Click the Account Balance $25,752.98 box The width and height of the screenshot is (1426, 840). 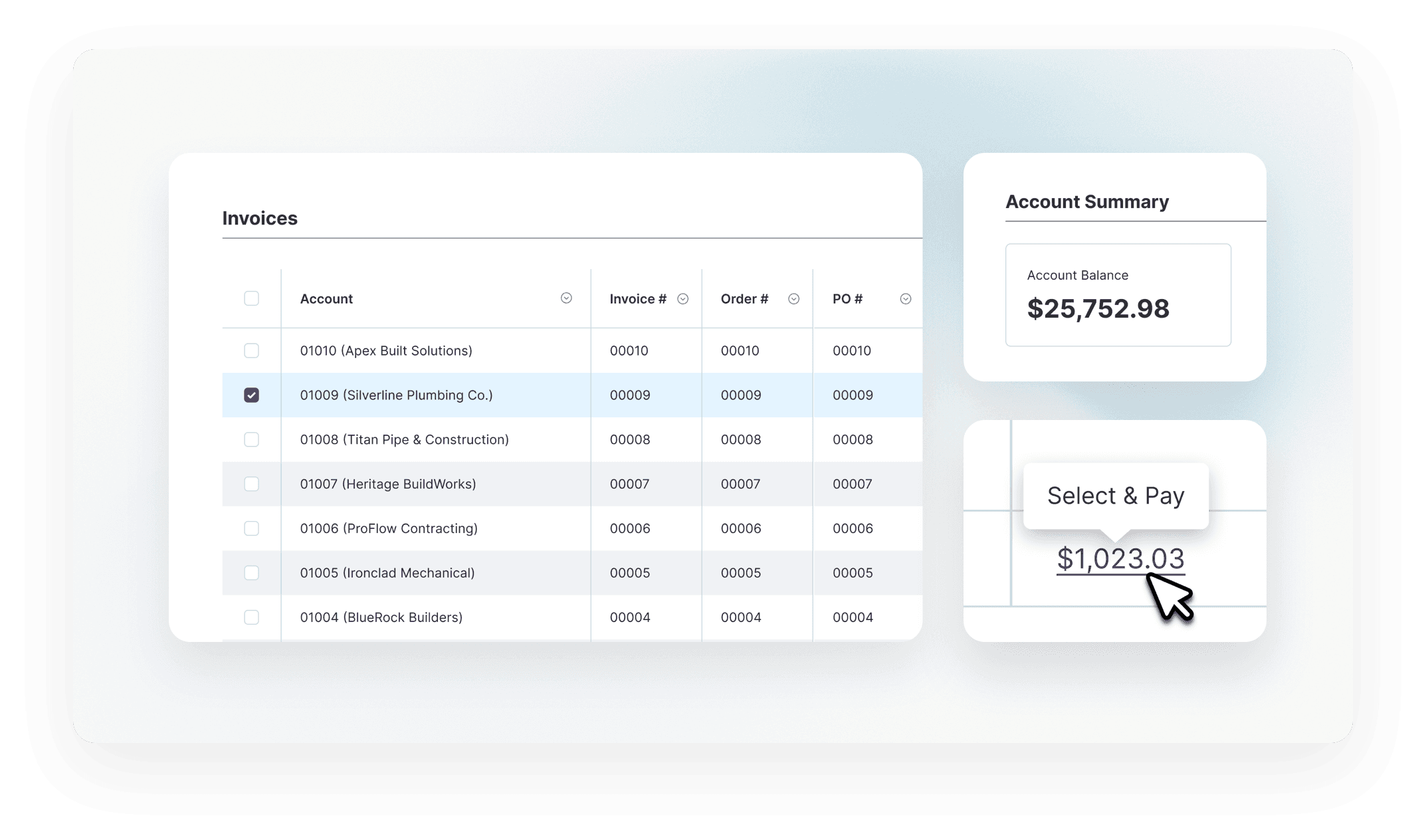1118,295
